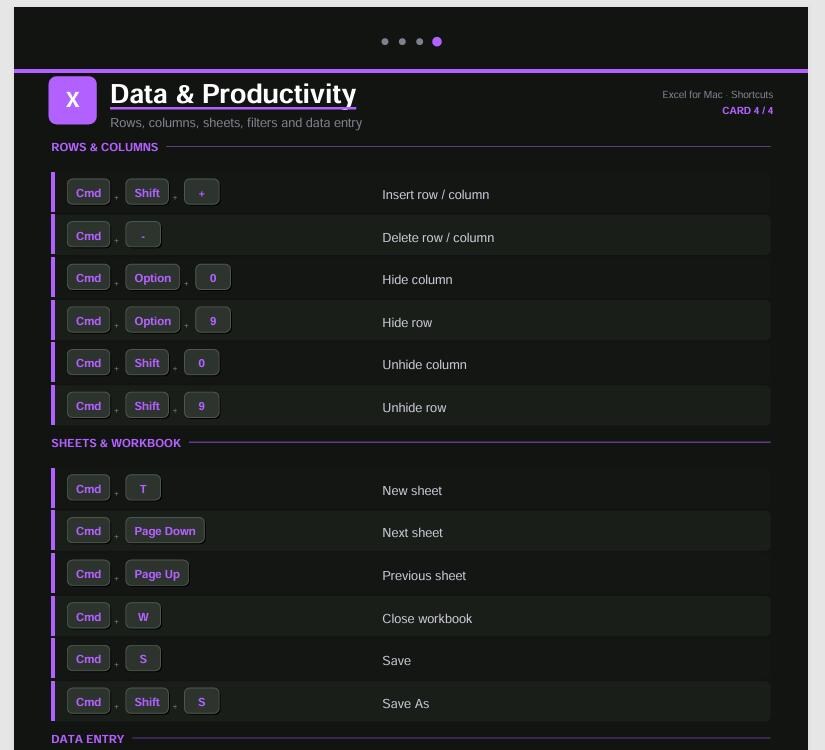This screenshot has height=750, width=825.
Task: Click the 'Close workbook' description
Action: point(427,618)
